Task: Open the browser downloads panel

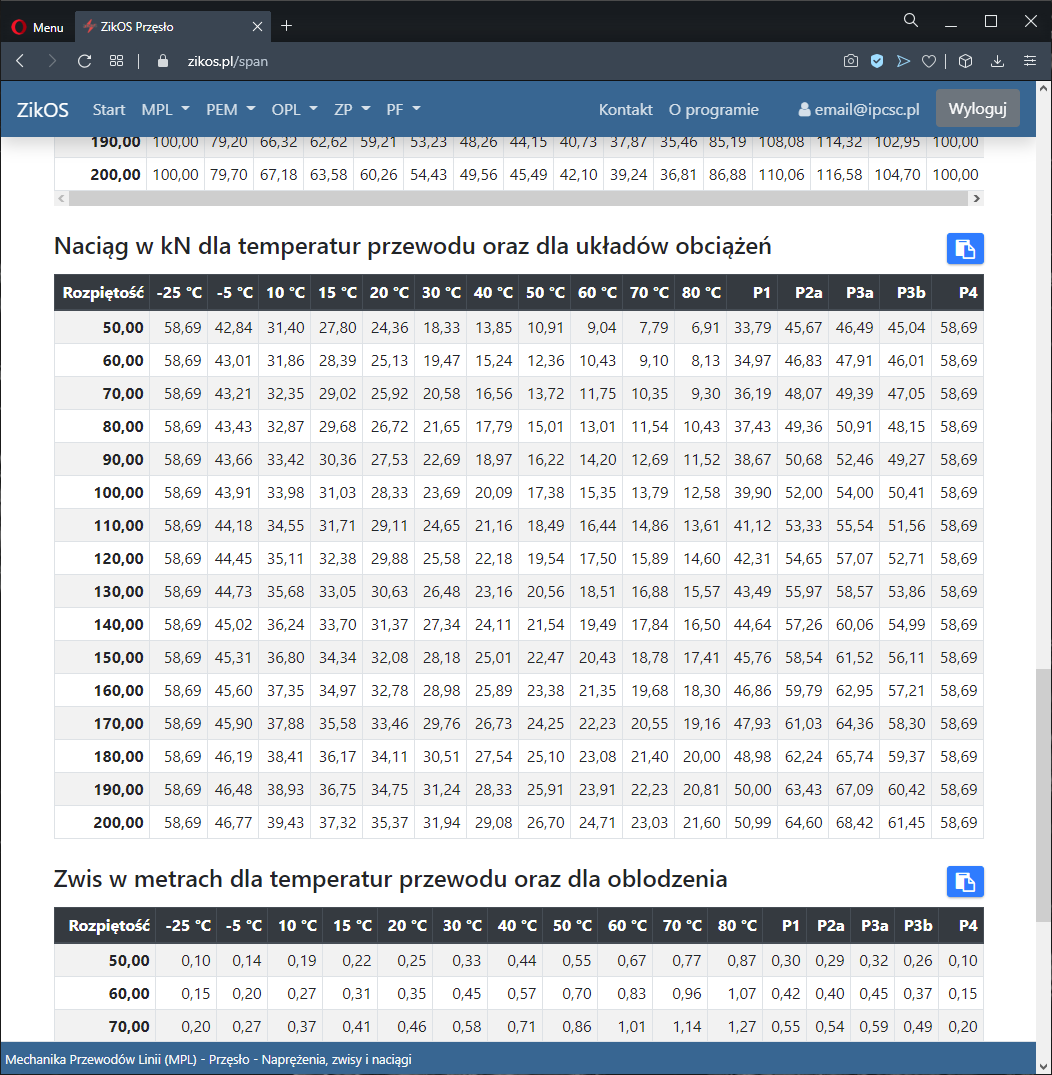Action: tap(997, 61)
